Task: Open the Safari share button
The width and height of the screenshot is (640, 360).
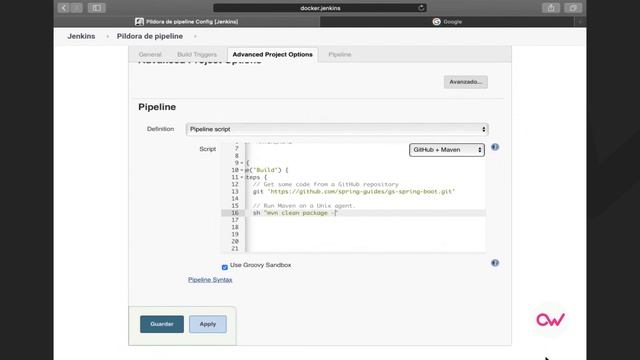Action: tap(551, 8)
